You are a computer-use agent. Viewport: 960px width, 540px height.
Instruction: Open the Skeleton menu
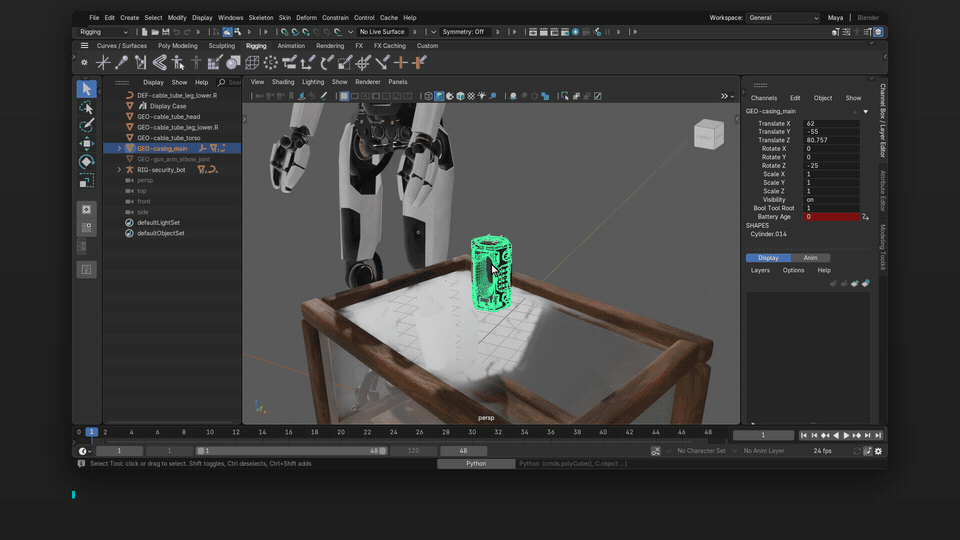[x=261, y=18]
